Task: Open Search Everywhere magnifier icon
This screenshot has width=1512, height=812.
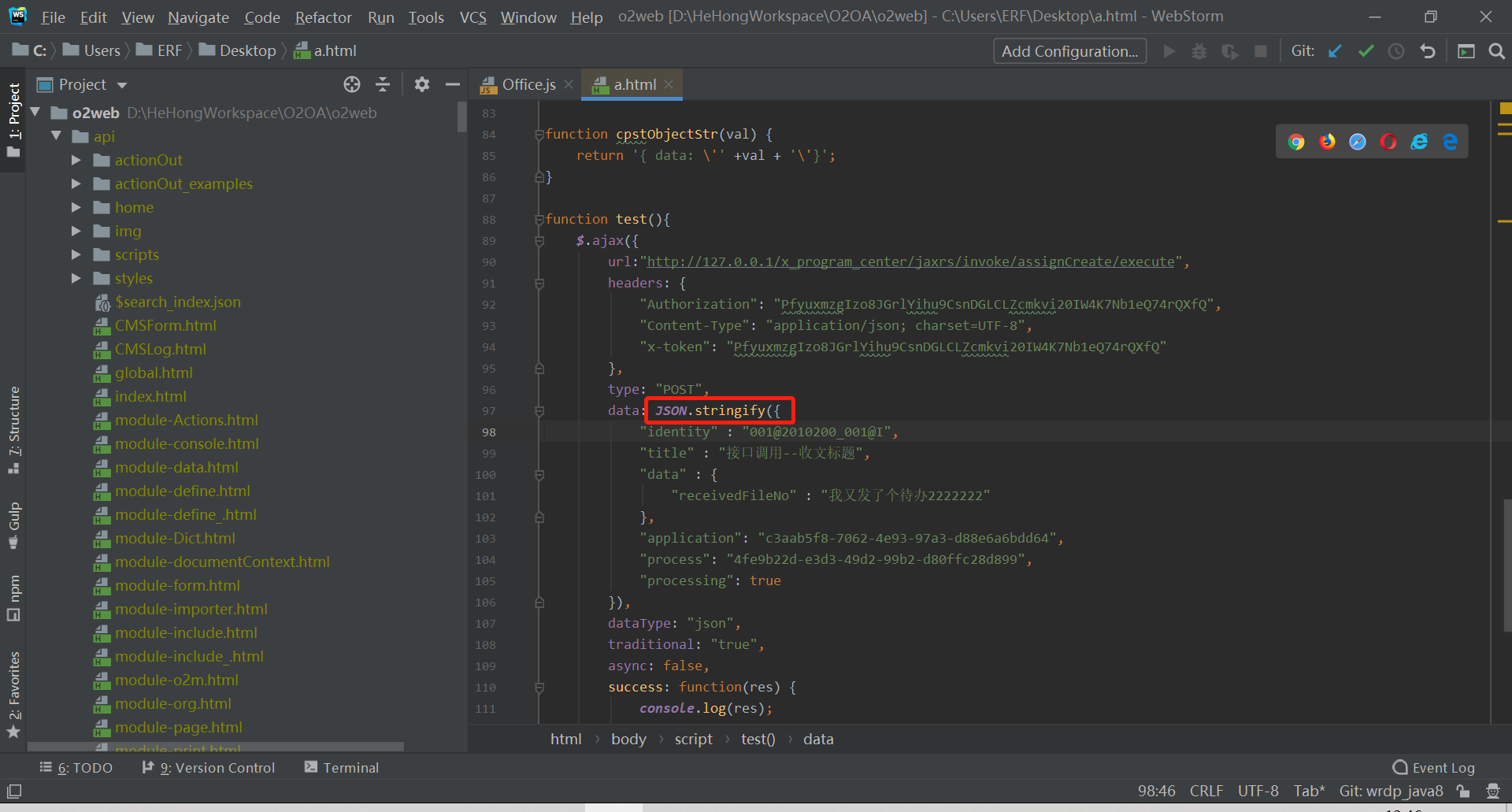Action: [x=1496, y=51]
